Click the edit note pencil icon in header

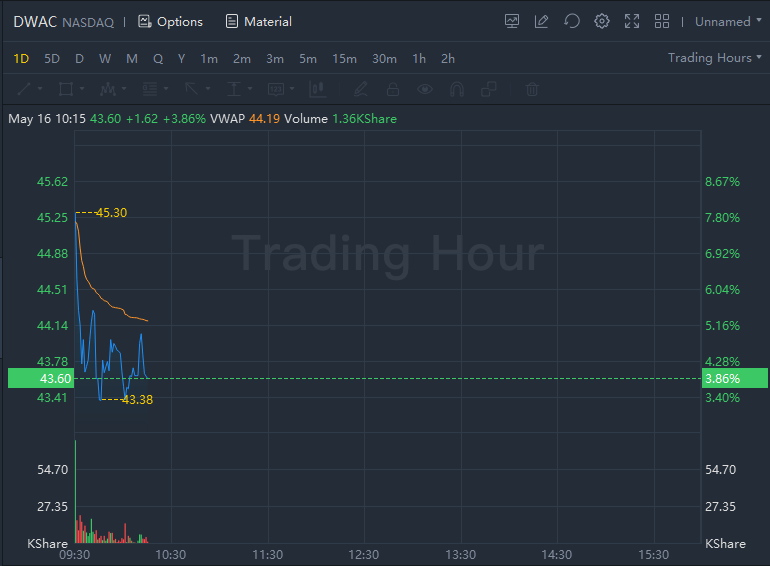tap(541, 21)
